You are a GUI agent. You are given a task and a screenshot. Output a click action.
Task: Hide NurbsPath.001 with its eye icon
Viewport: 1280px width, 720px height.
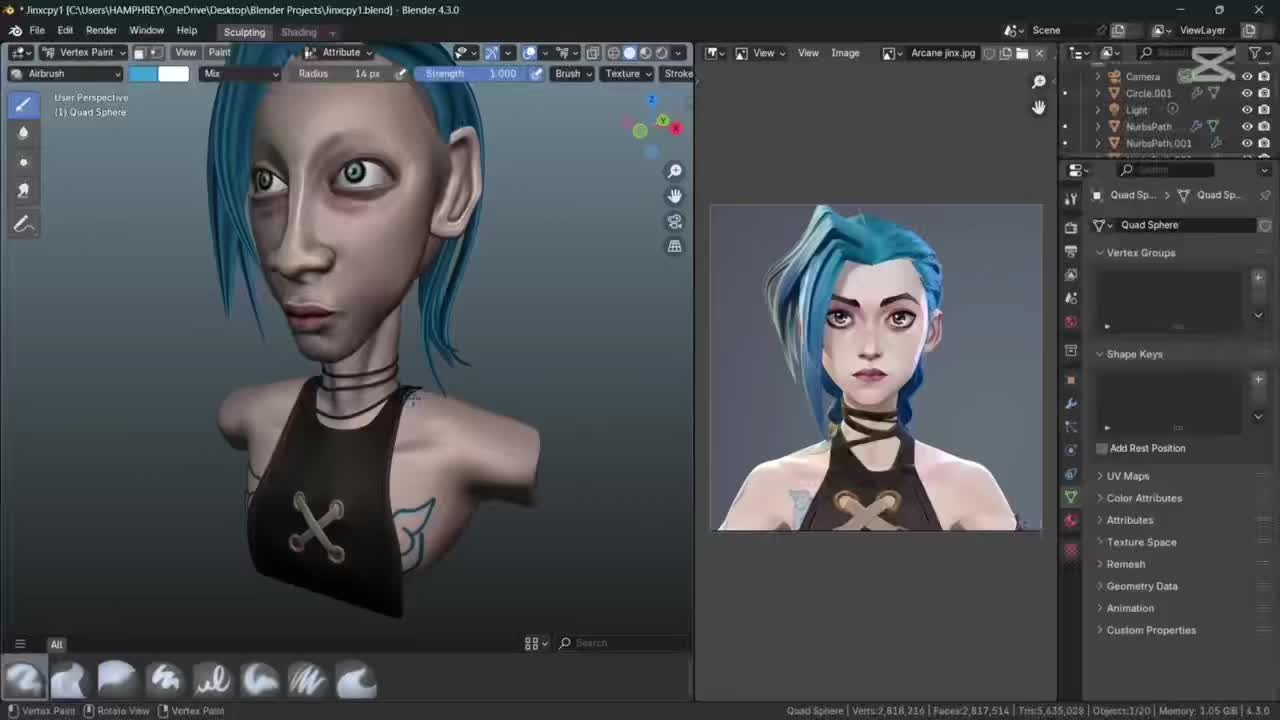click(x=1246, y=143)
